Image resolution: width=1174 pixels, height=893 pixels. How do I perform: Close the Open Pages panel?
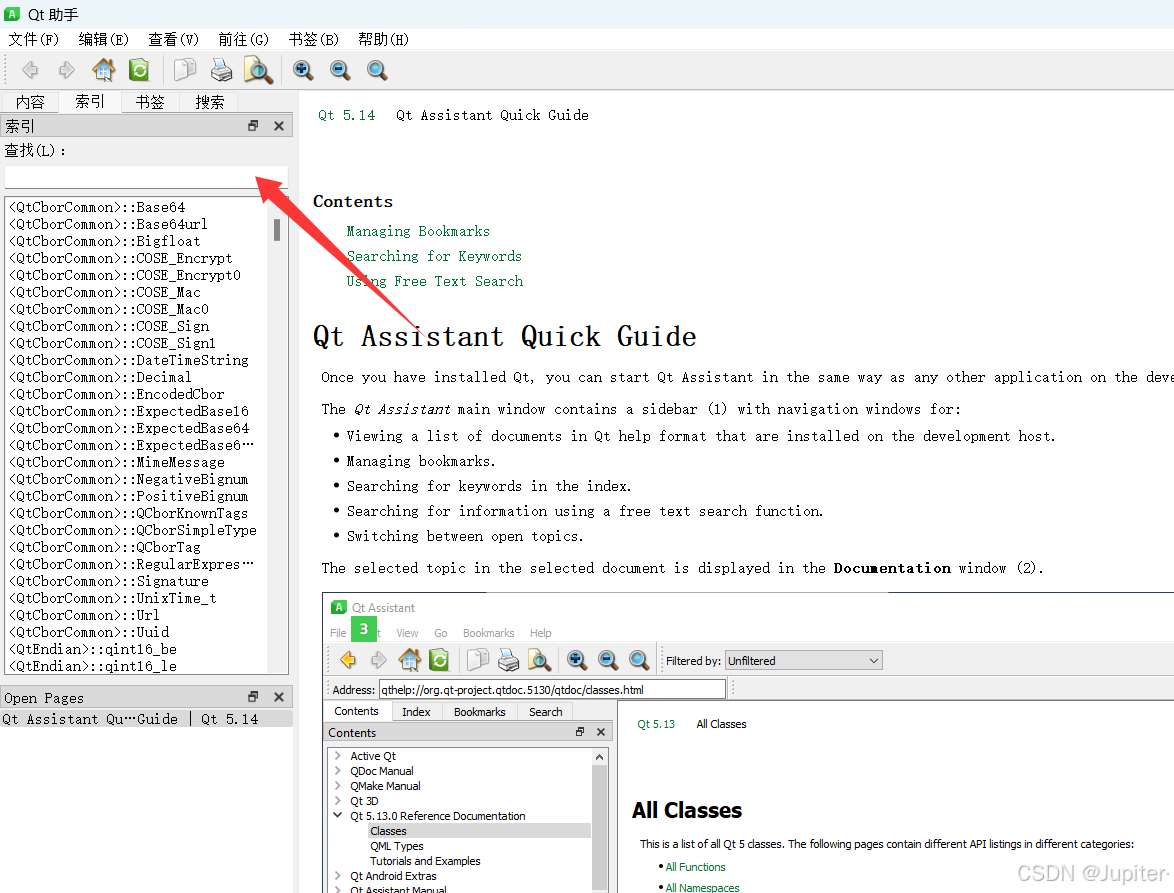point(279,697)
